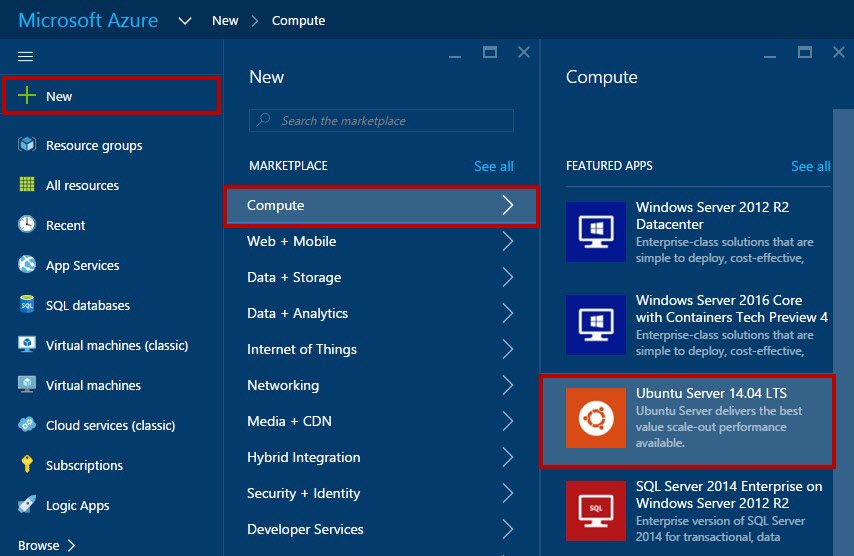
Task: Click Virtual machines (classic) monitor icon
Action: point(27,344)
